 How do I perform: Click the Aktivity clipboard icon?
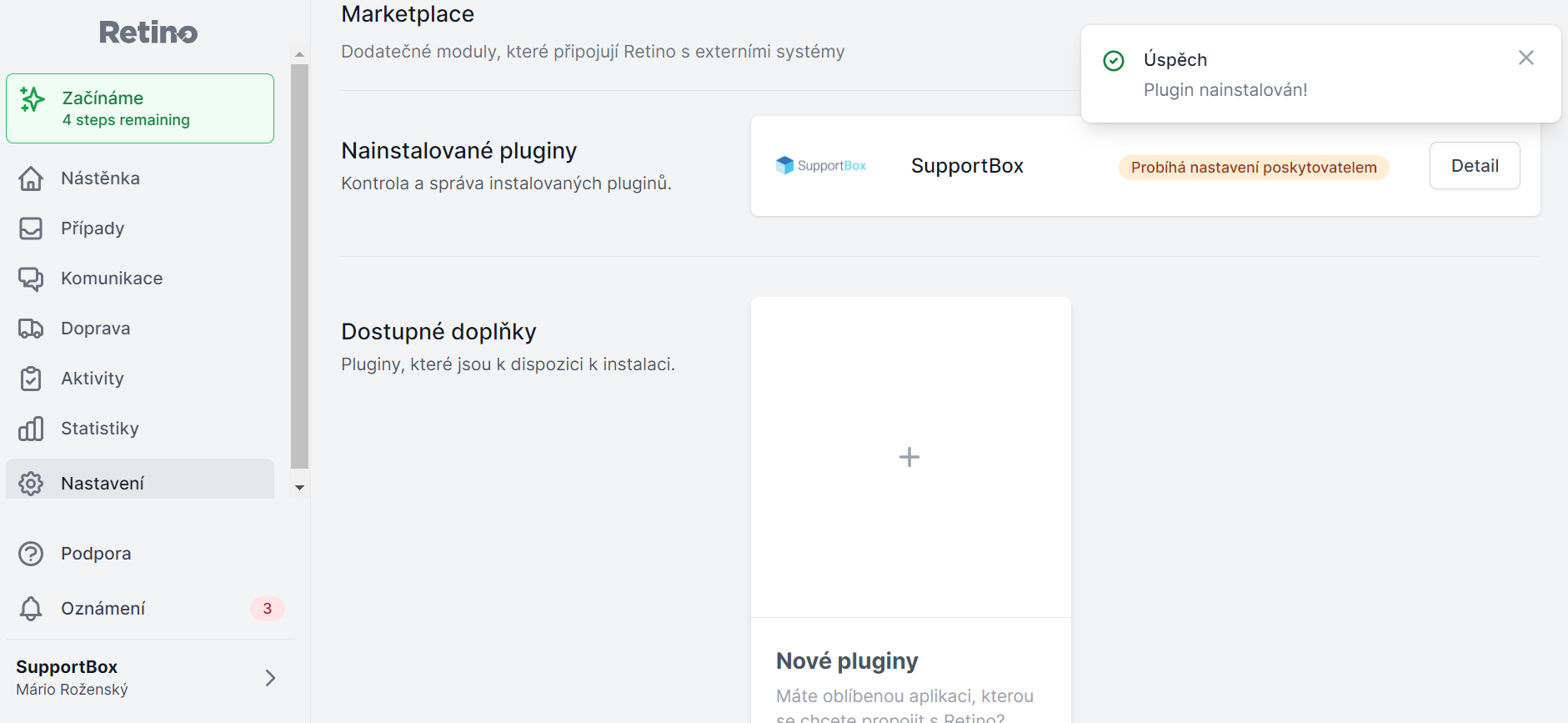coord(31,379)
